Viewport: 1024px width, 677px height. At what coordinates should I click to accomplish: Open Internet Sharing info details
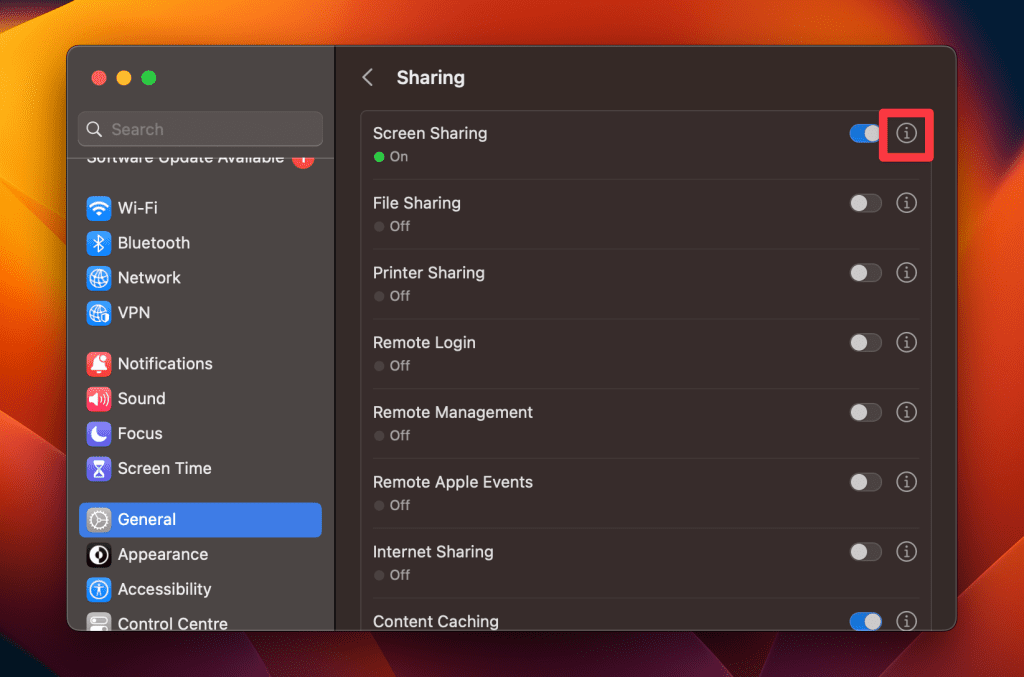pyautogui.click(x=906, y=552)
